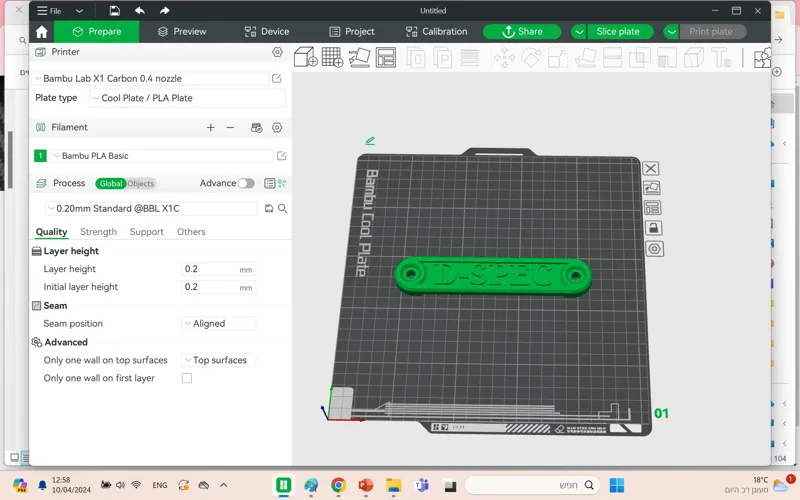Switch process scope to Global
Screen dimensions: 800x500
[x=110, y=184]
